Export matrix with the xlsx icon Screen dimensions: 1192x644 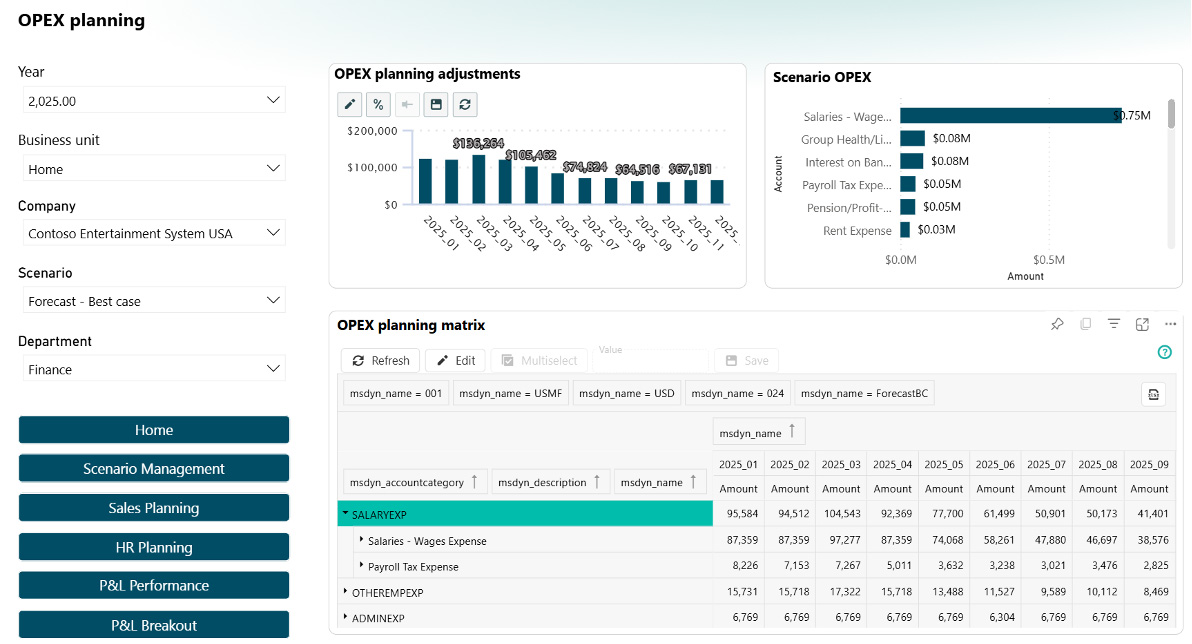[1153, 394]
